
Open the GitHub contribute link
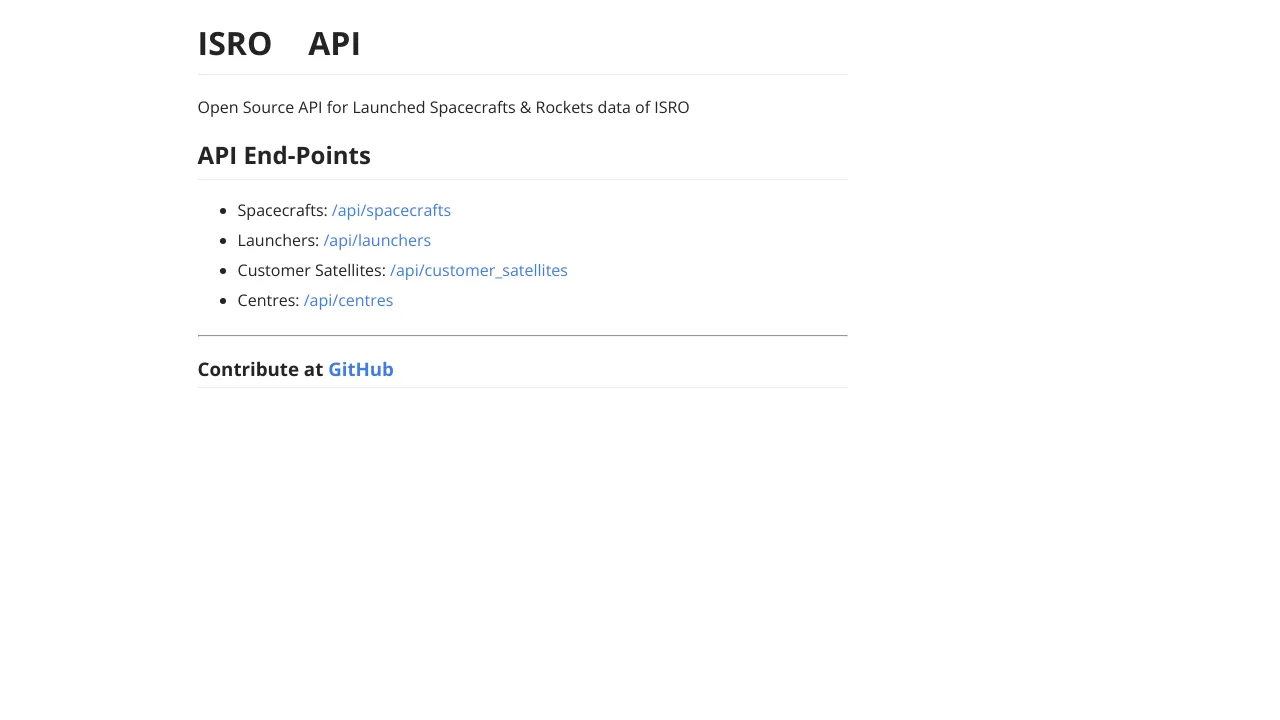(x=361, y=369)
